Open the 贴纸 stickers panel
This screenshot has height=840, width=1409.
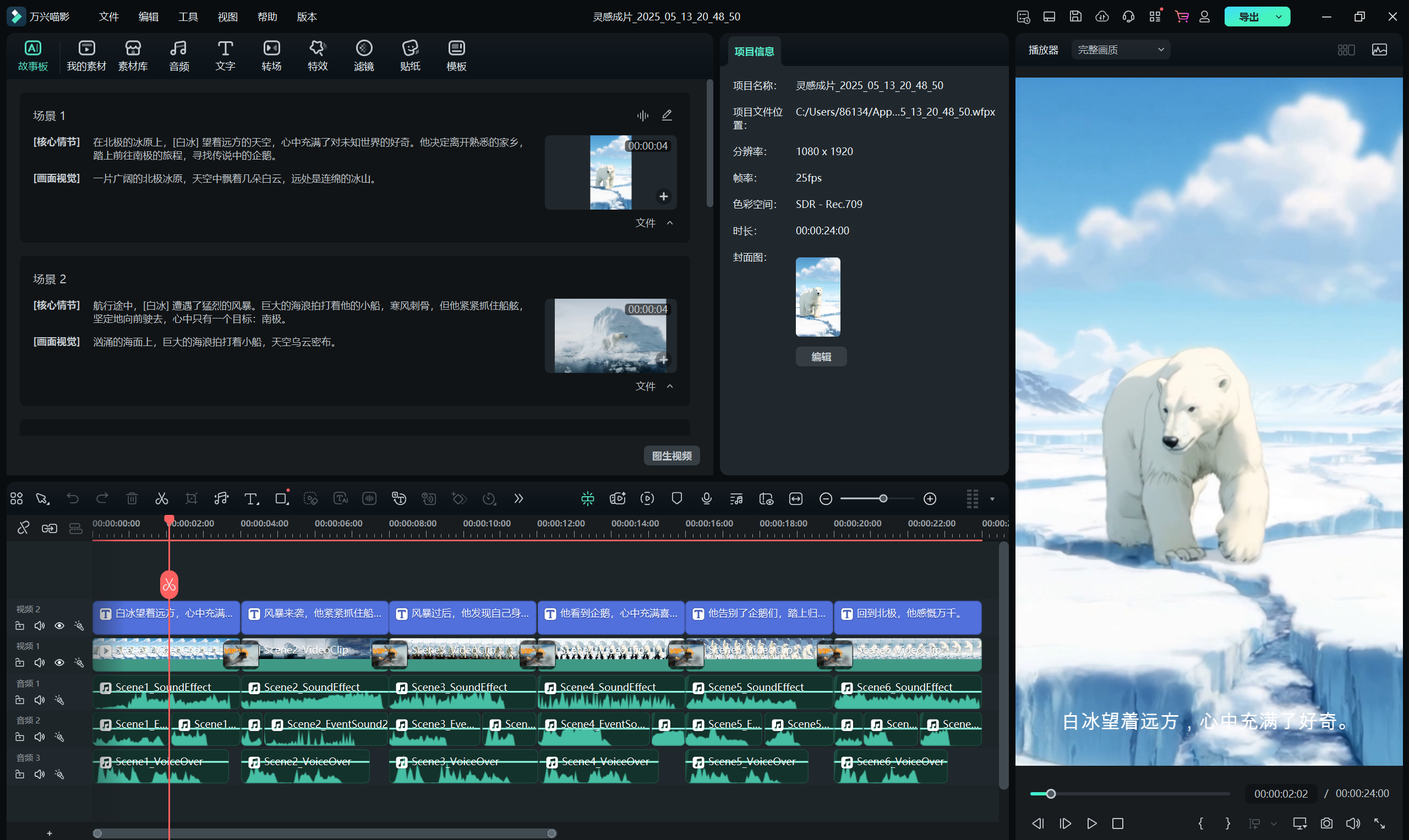[x=410, y=56]
